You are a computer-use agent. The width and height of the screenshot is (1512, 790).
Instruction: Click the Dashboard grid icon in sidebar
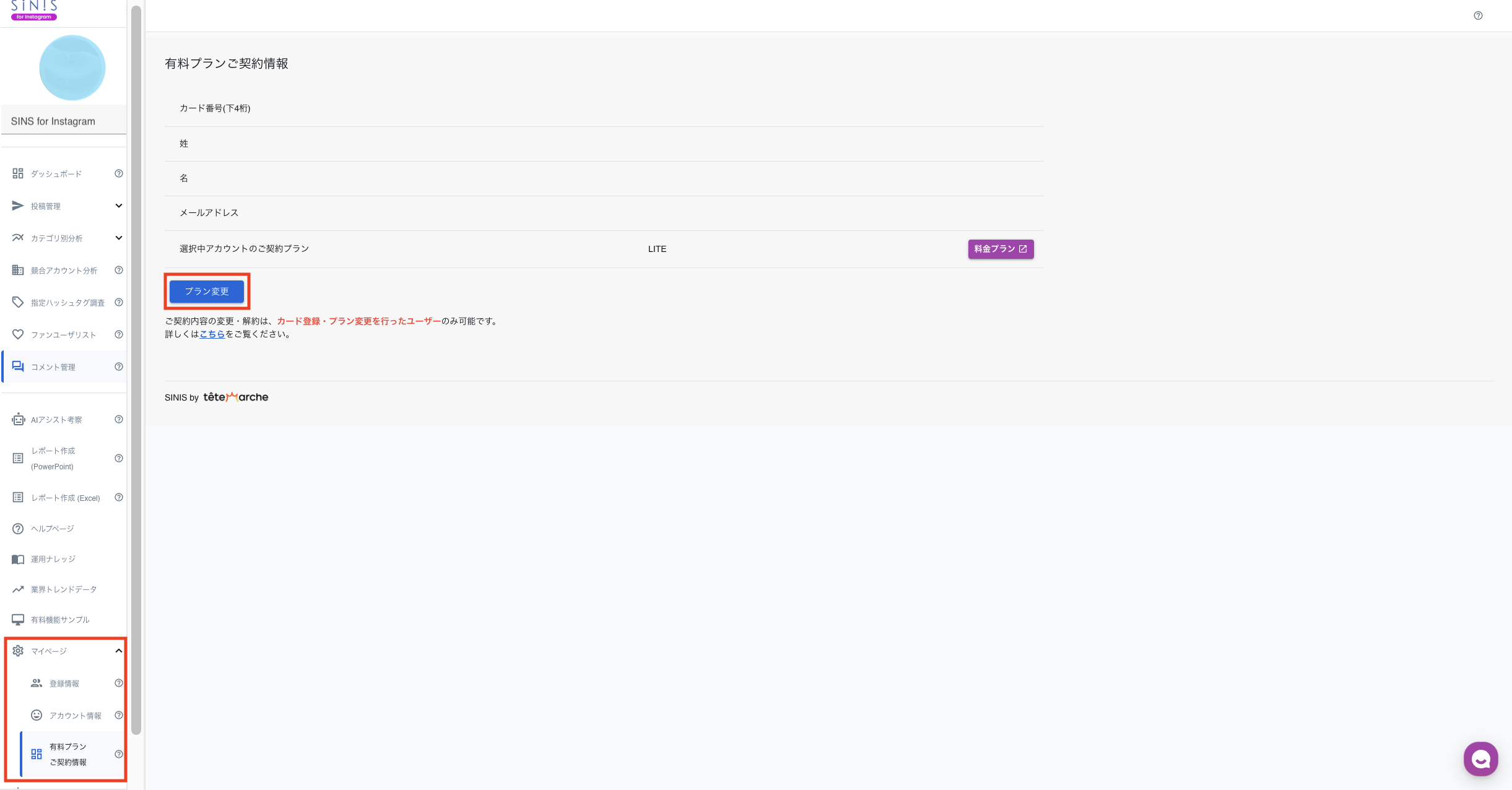click(x=18, y=173)
